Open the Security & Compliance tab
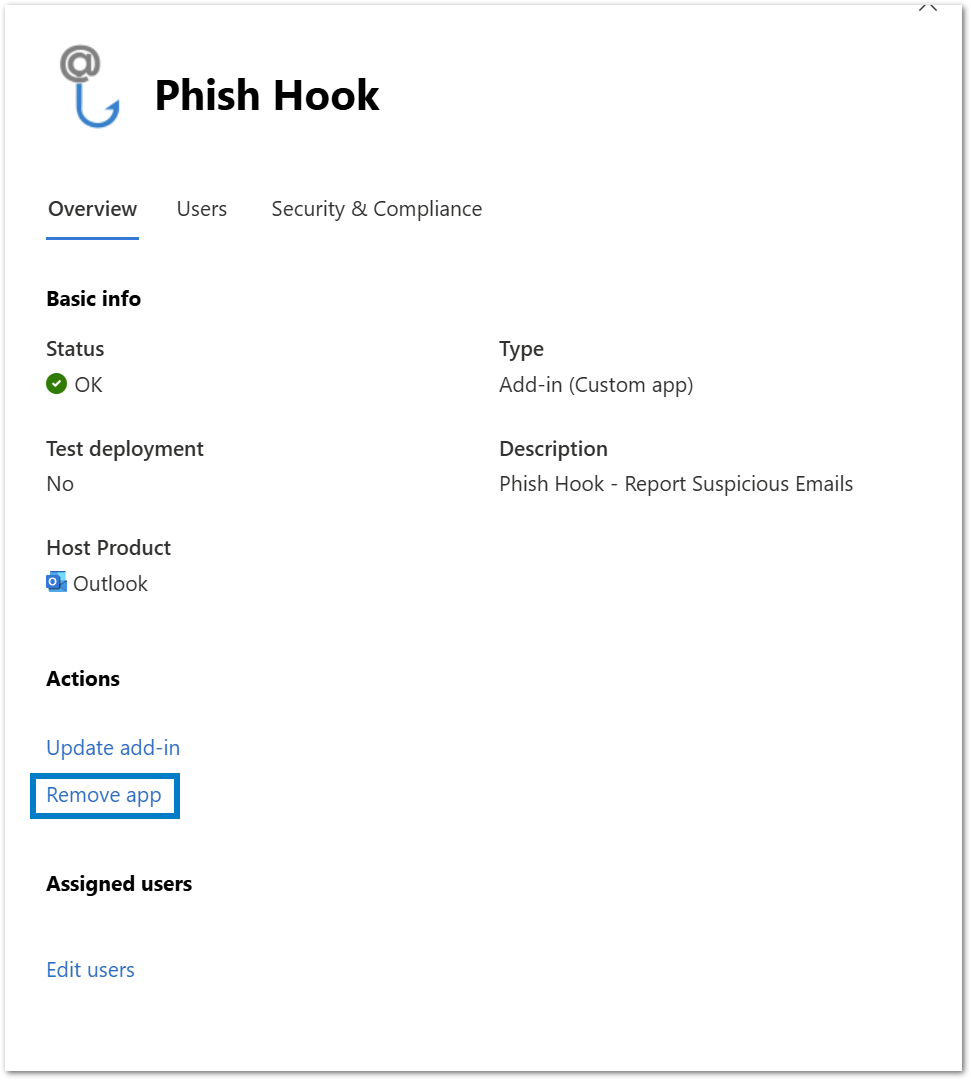 377,209
